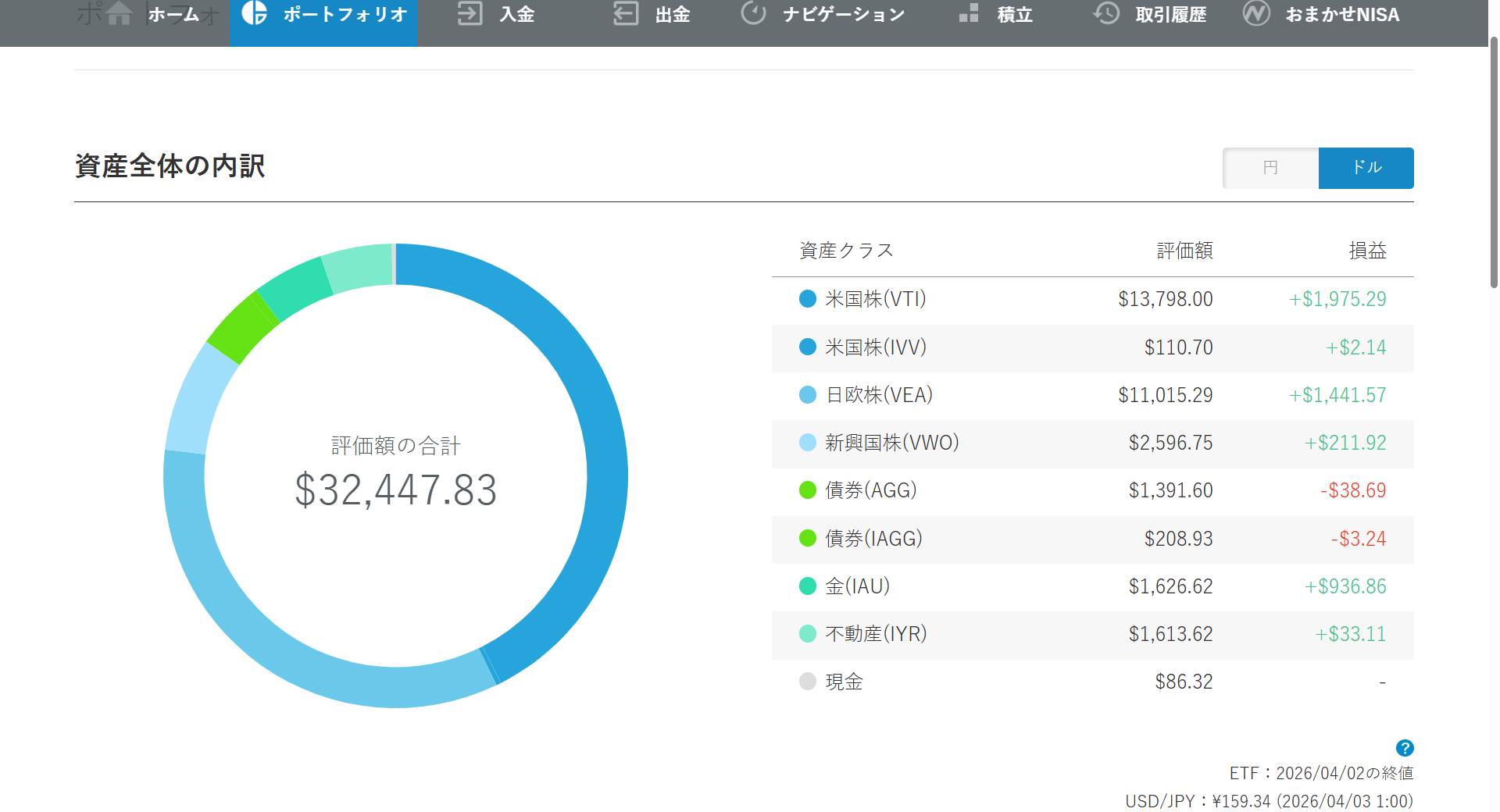
Task: Open the 積立 page
Action: tap(1014, 14)
